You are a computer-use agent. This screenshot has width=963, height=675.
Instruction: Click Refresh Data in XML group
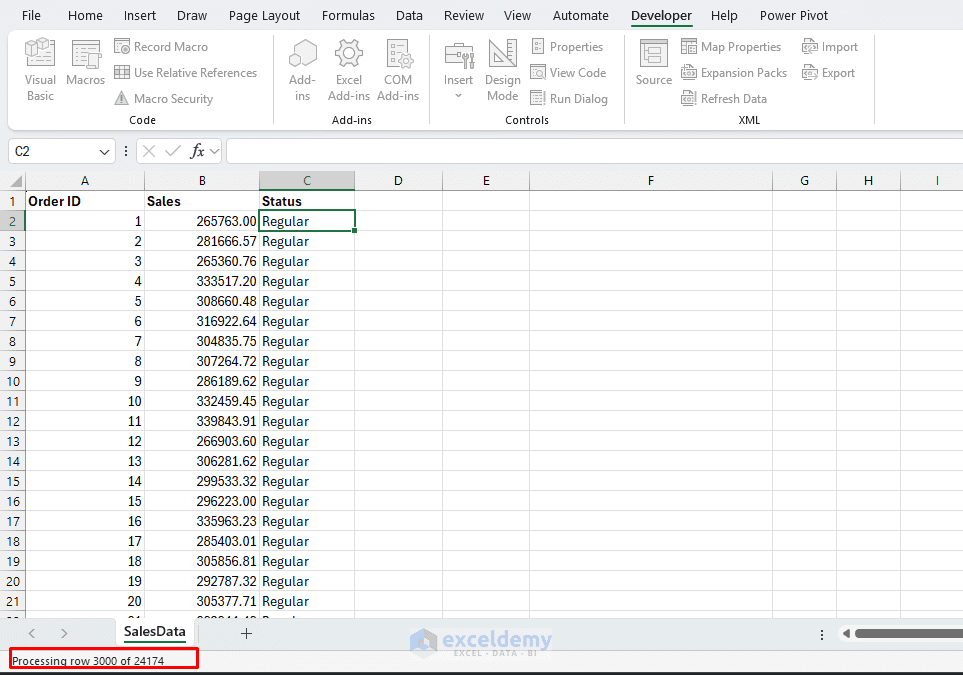click(x=724, y=98)
